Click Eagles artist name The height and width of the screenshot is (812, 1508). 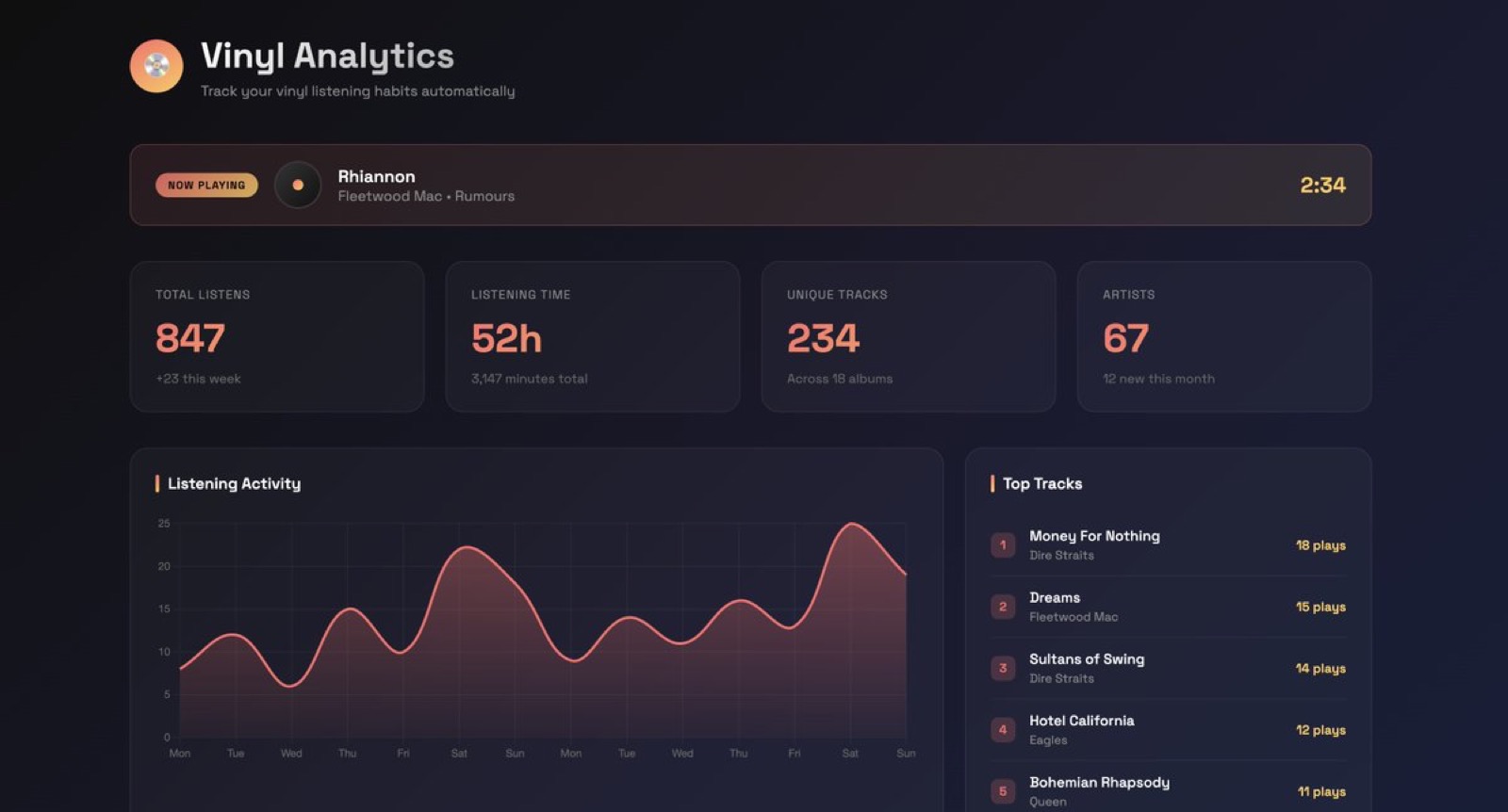(x=1048, y=740)
